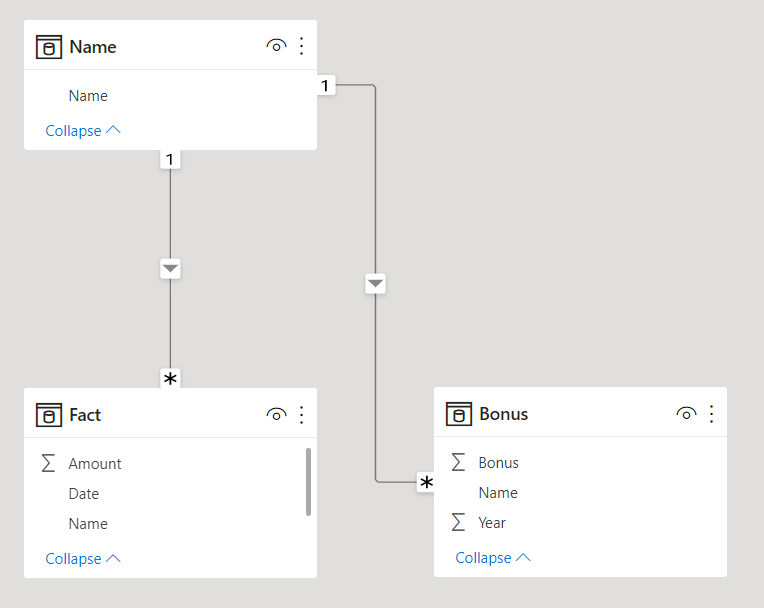Click the sigma icon beside Year field
Image resolution: width=764 pixels, height=608 pixels.
click(458, 522)
